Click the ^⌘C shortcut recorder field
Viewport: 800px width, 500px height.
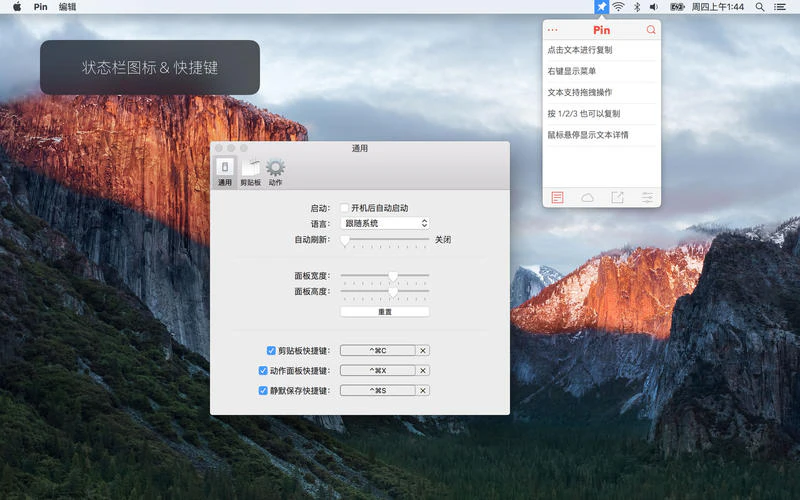[378, 351]
